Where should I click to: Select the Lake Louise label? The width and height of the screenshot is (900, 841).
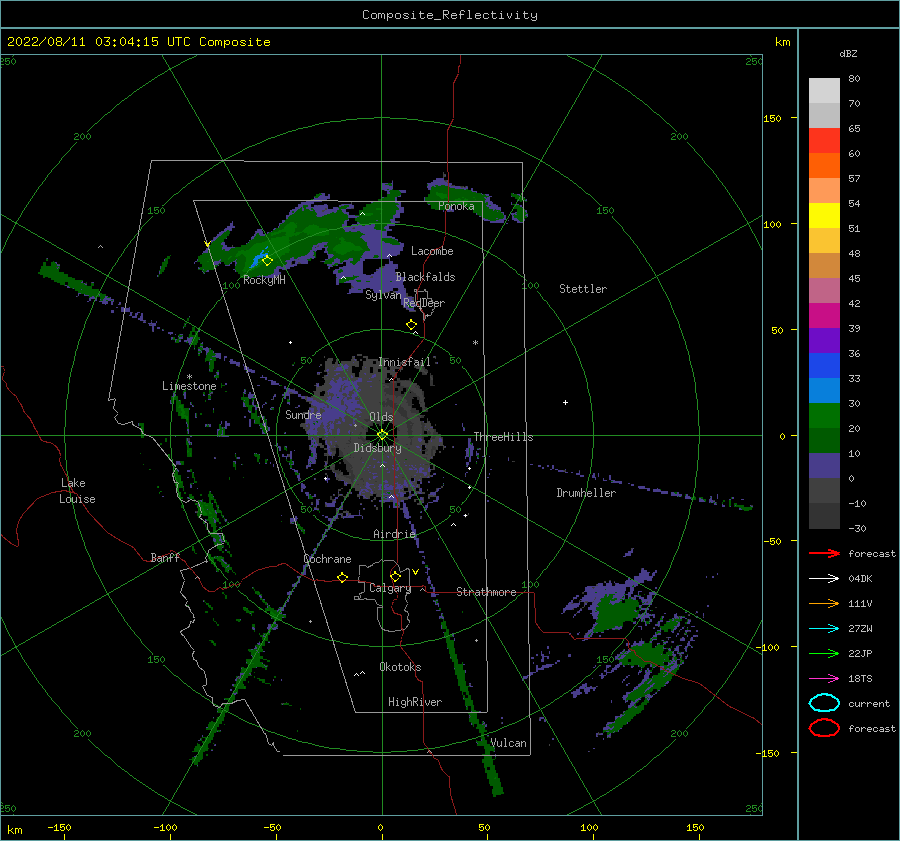click(77, 491)
